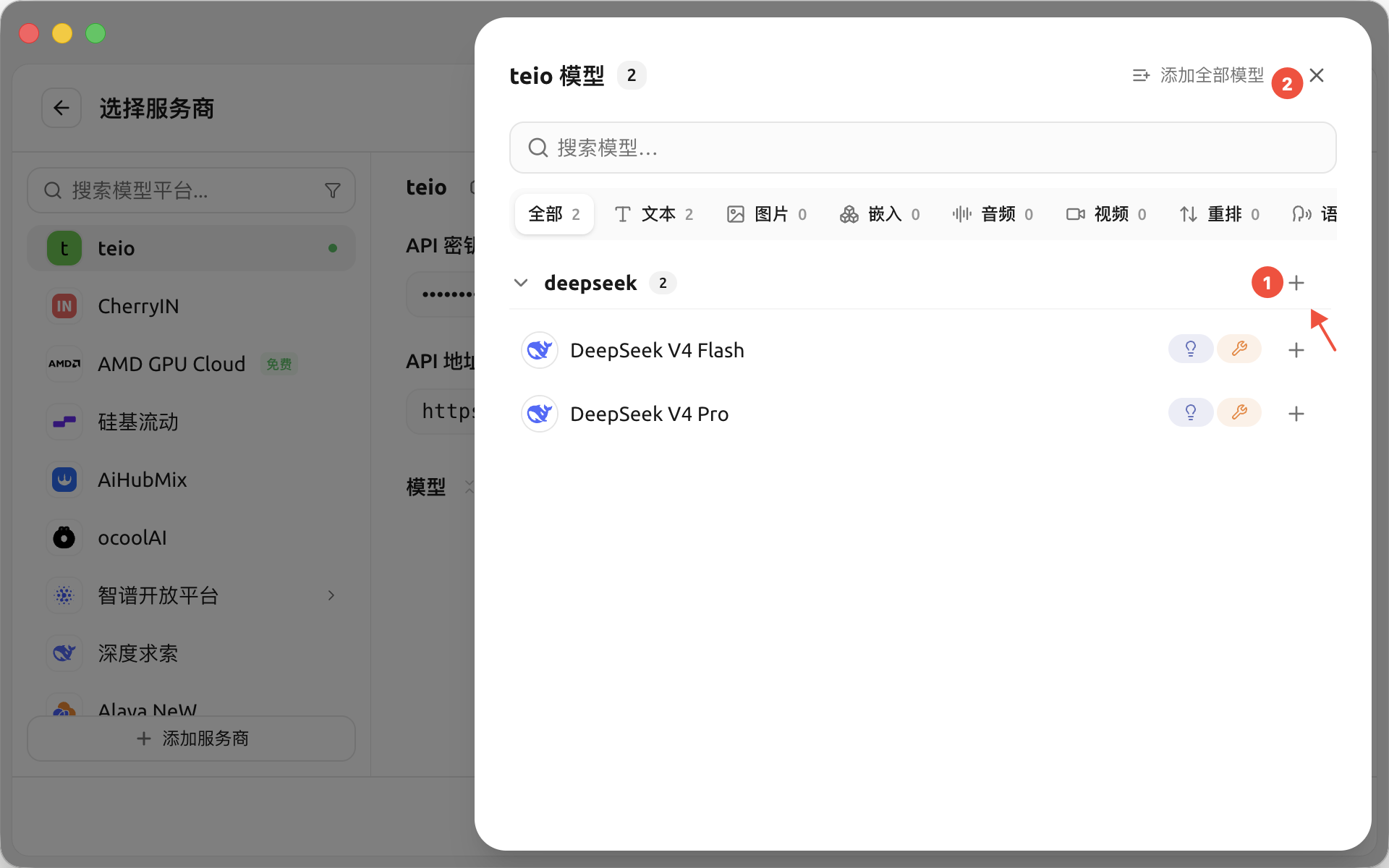
Task: Open the provider filter funnel icon
Action: coord(333,190)
